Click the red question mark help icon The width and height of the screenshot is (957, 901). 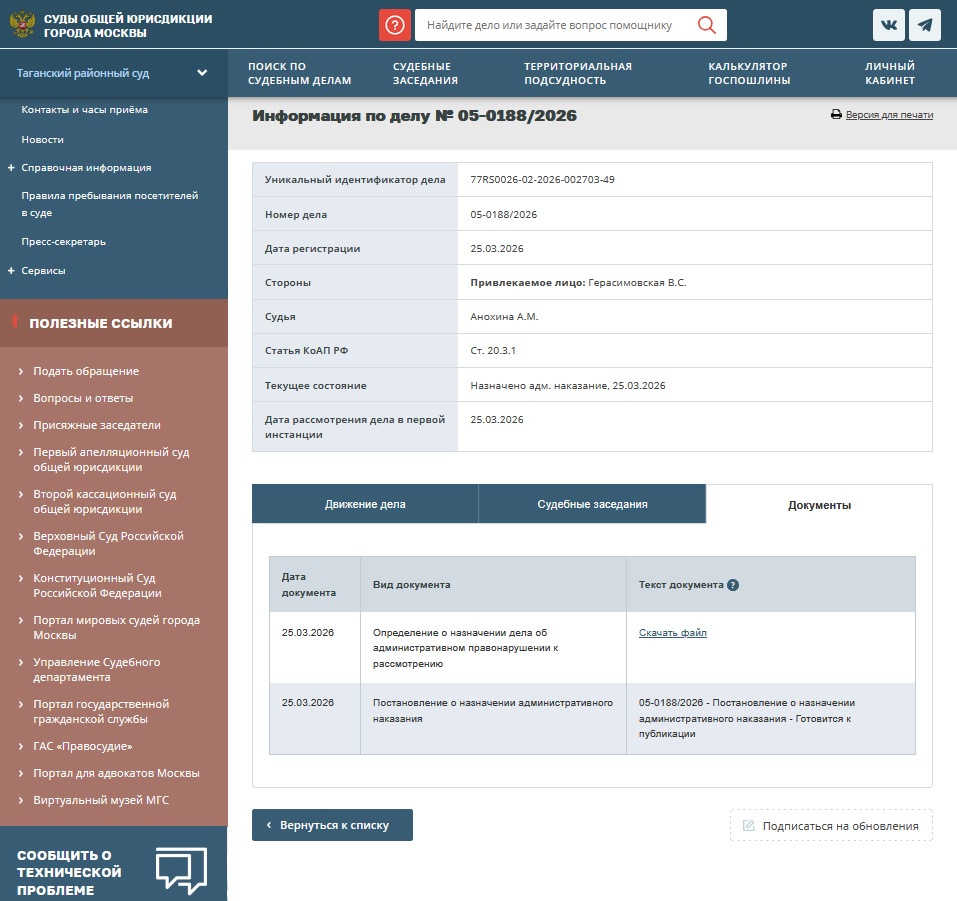coord(395,25)
